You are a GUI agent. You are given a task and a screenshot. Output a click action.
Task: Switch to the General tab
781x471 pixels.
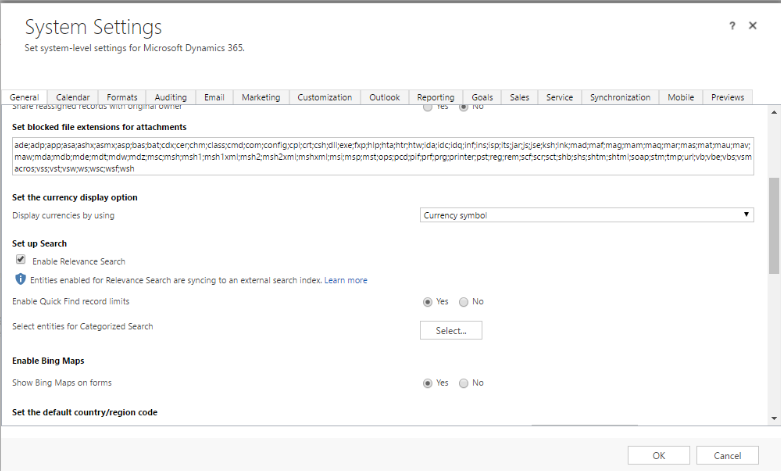coord(24,97)
